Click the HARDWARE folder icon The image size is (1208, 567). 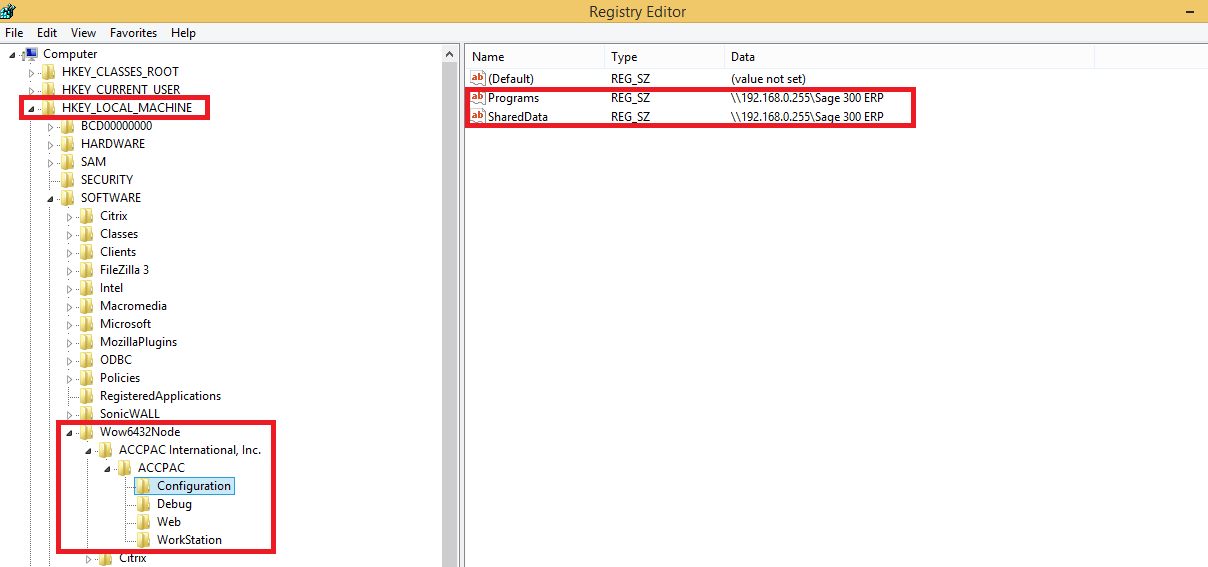coord(68,144)
